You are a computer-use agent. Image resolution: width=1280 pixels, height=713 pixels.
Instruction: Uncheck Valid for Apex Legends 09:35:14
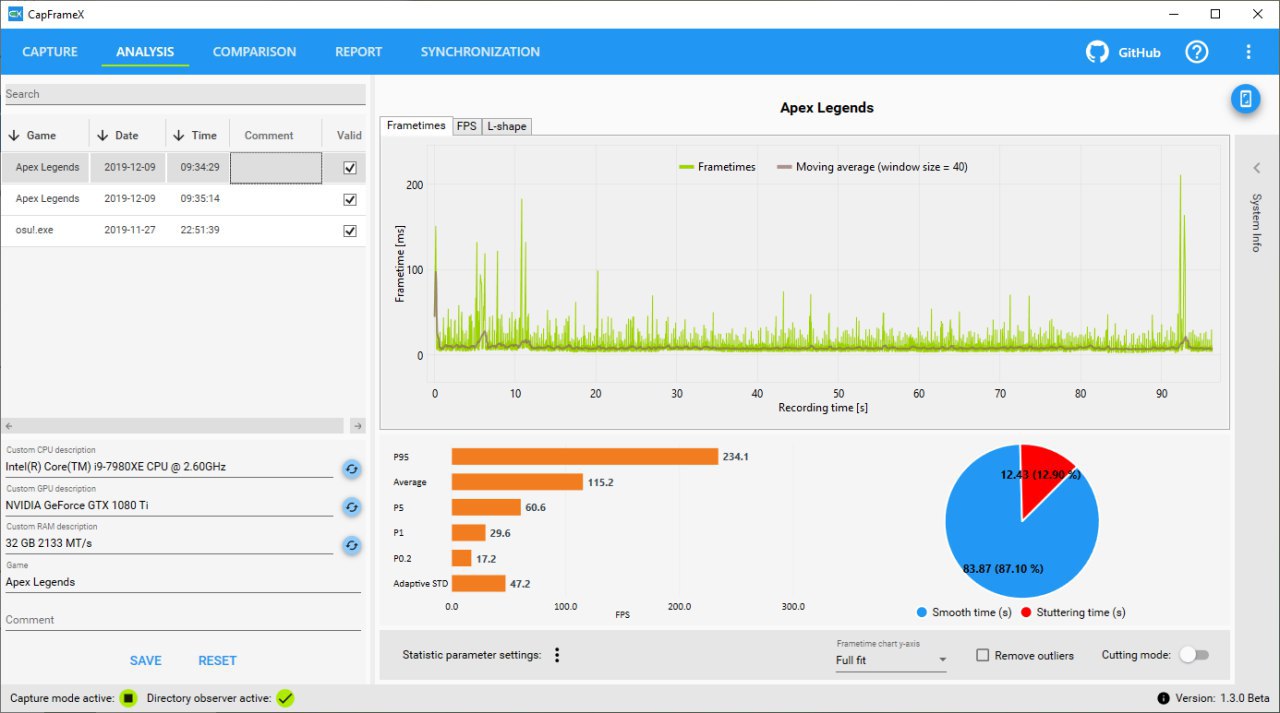pos(350,199)
